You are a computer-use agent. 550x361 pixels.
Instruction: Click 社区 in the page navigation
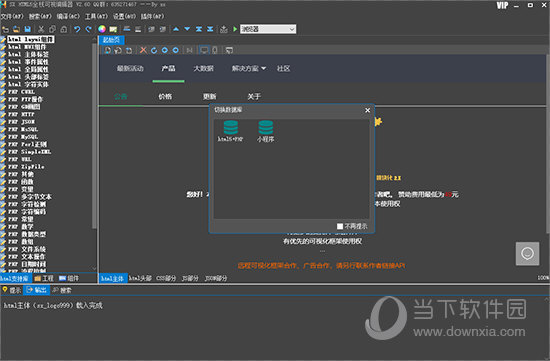click(283, 68)
